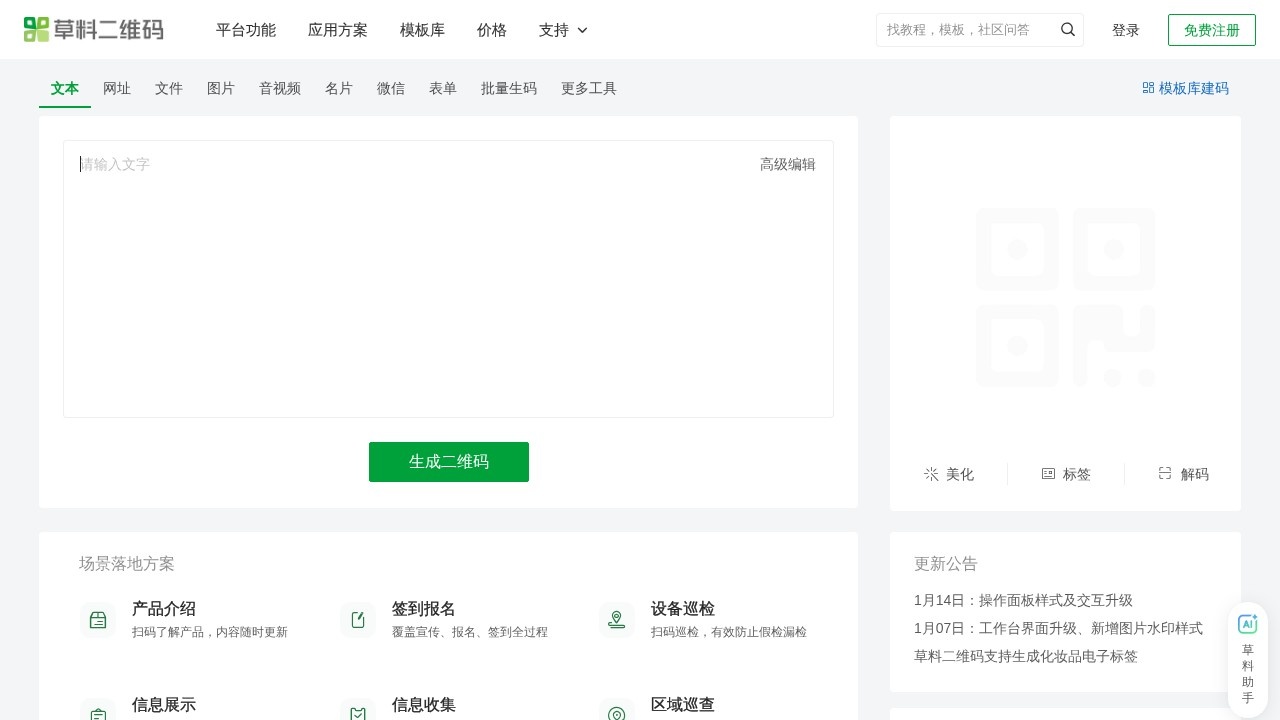1280x720 pixels.
Task: Switch to the 网址 tab
Action: point(117,88)
